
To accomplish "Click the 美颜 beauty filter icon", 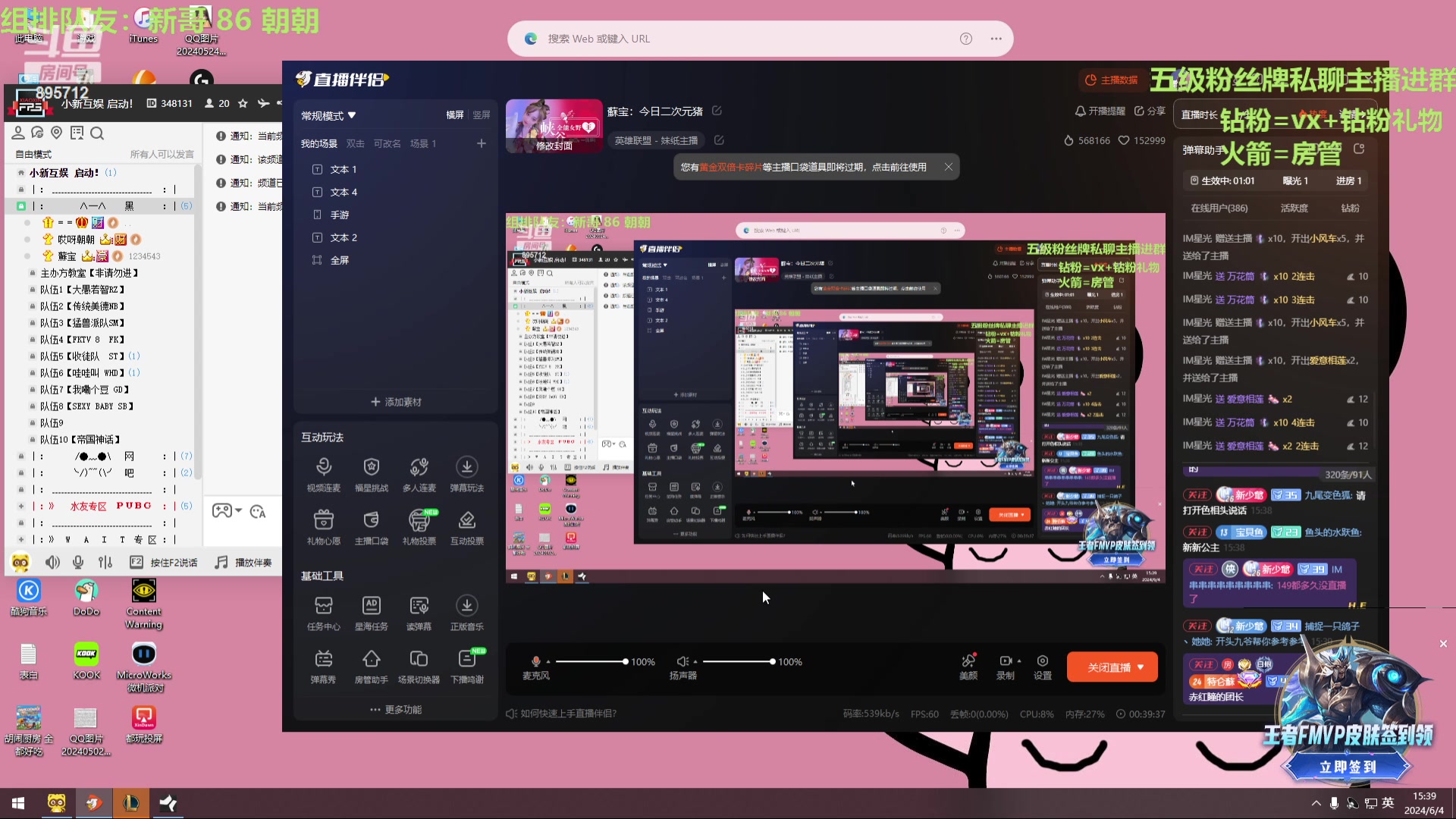I will (968, 661).
